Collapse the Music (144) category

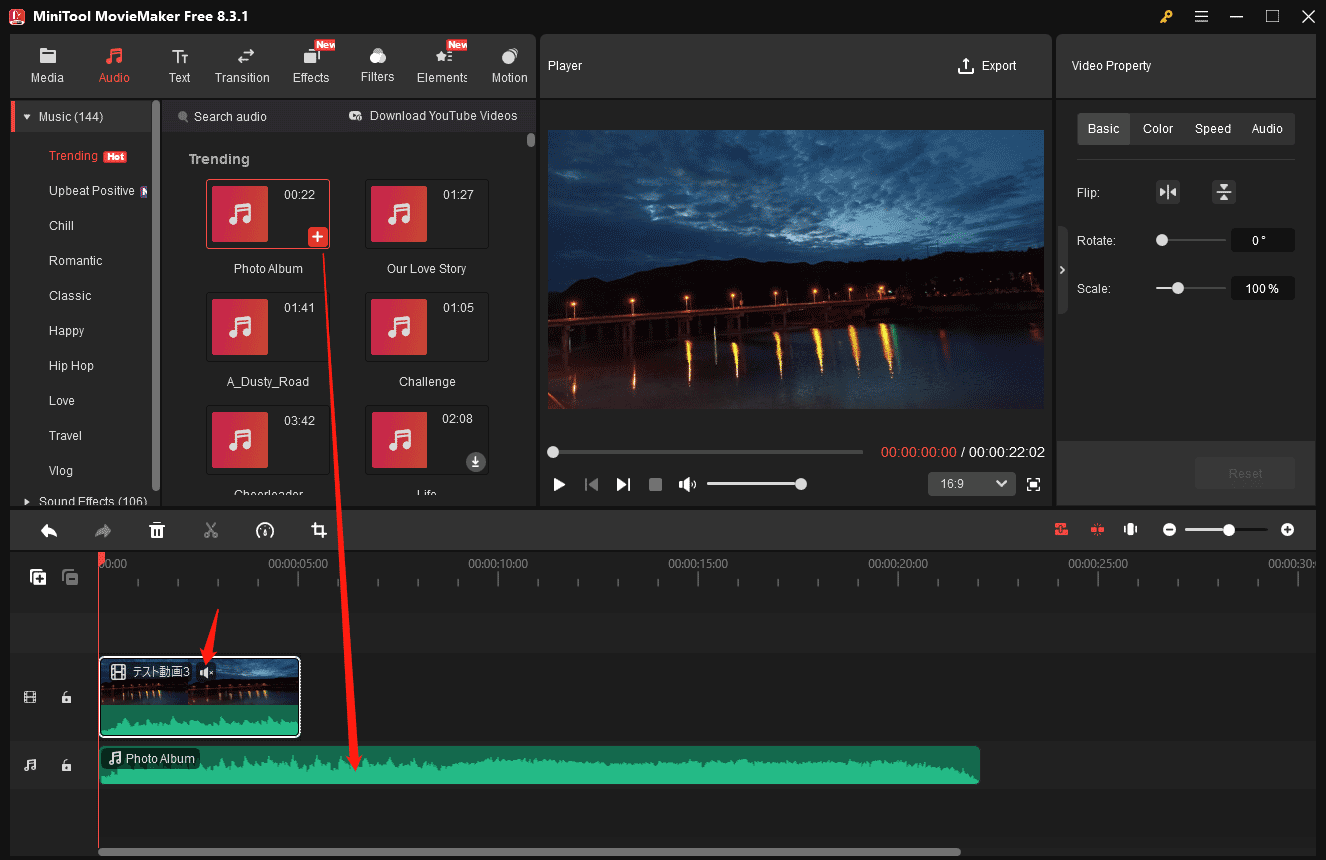point(27,117)
